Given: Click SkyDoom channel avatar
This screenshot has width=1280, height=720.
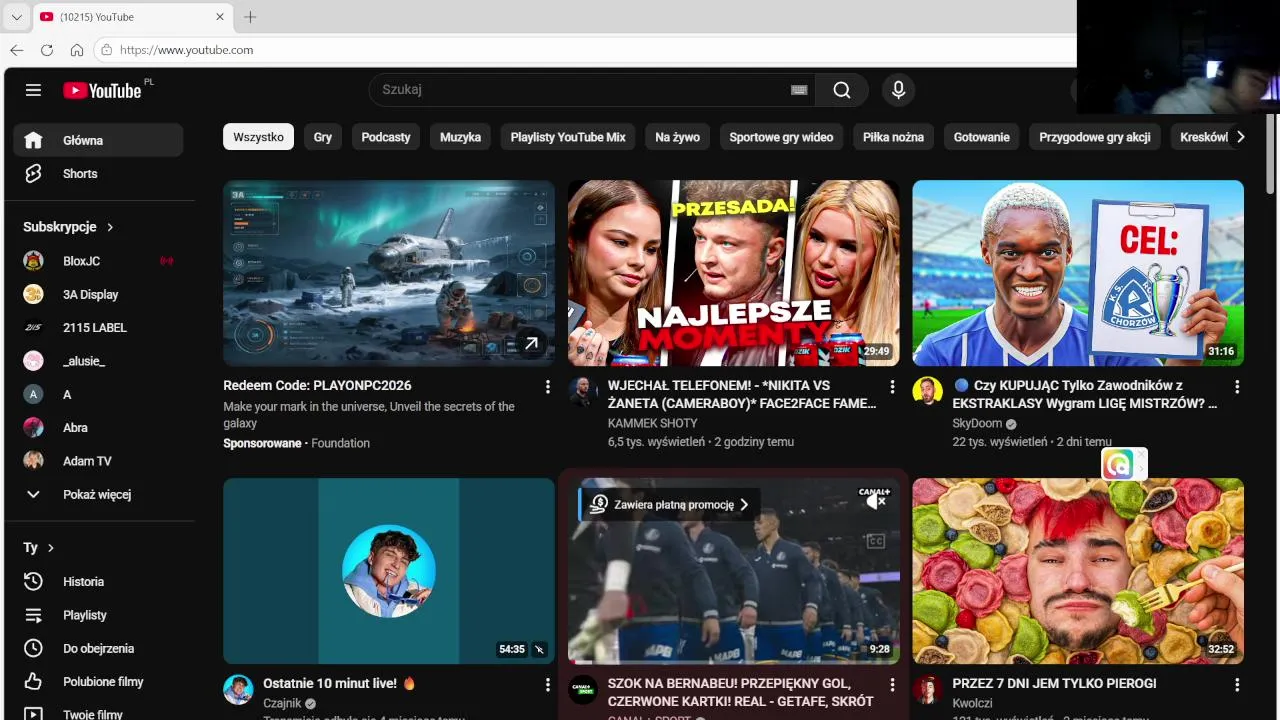Looking at the screenshot, I should coord(928,391).
